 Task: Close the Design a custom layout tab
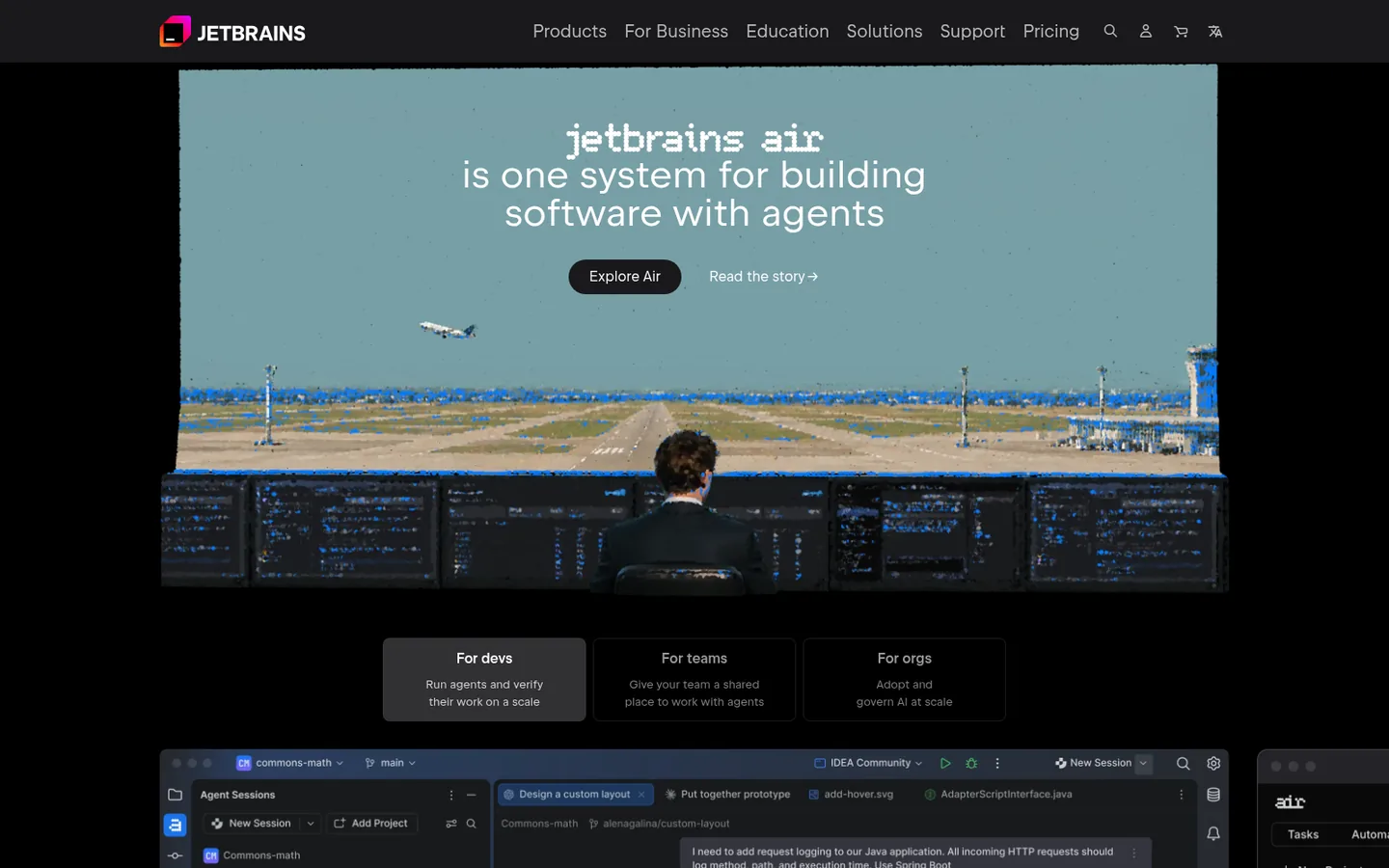pyautogui.click(x=641, y=795)
